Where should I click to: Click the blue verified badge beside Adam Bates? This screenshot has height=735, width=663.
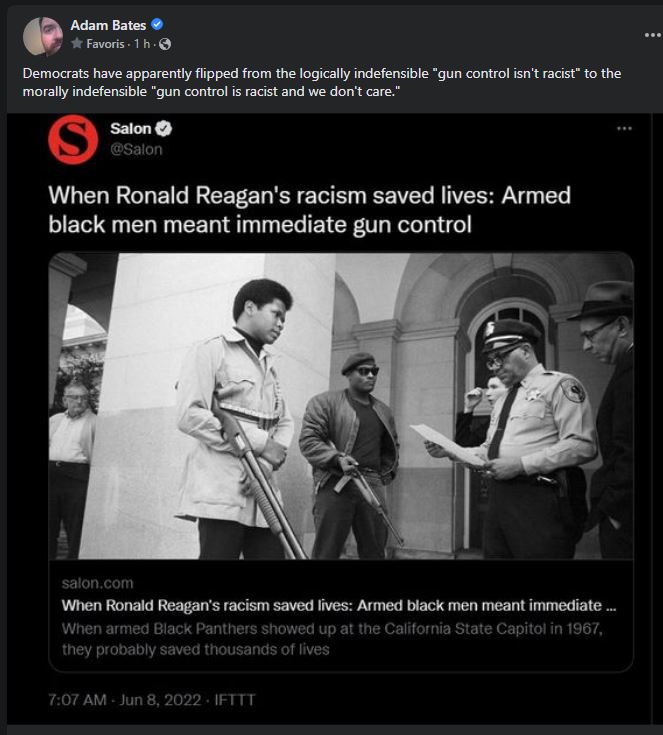pos(157,24)
